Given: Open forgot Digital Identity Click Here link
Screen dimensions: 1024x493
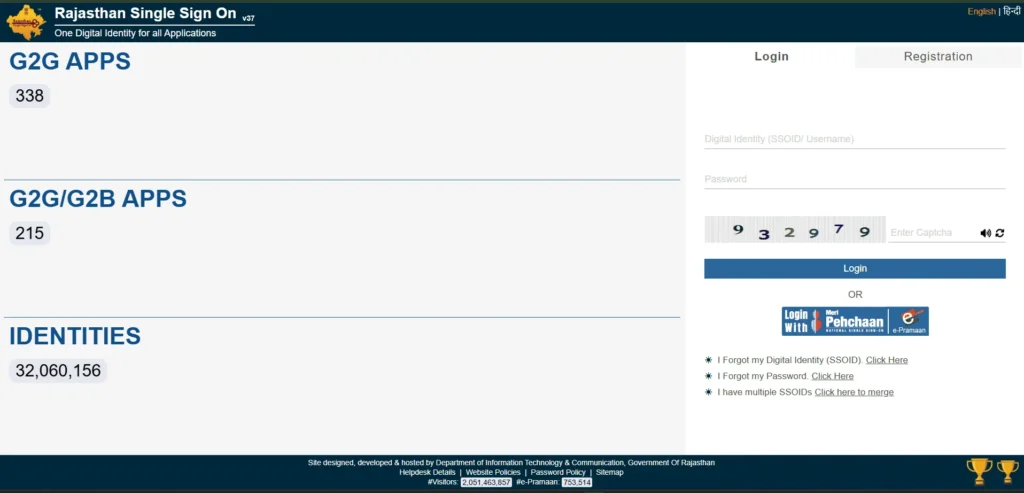Looking at the screenshot, I should [886, 360].
